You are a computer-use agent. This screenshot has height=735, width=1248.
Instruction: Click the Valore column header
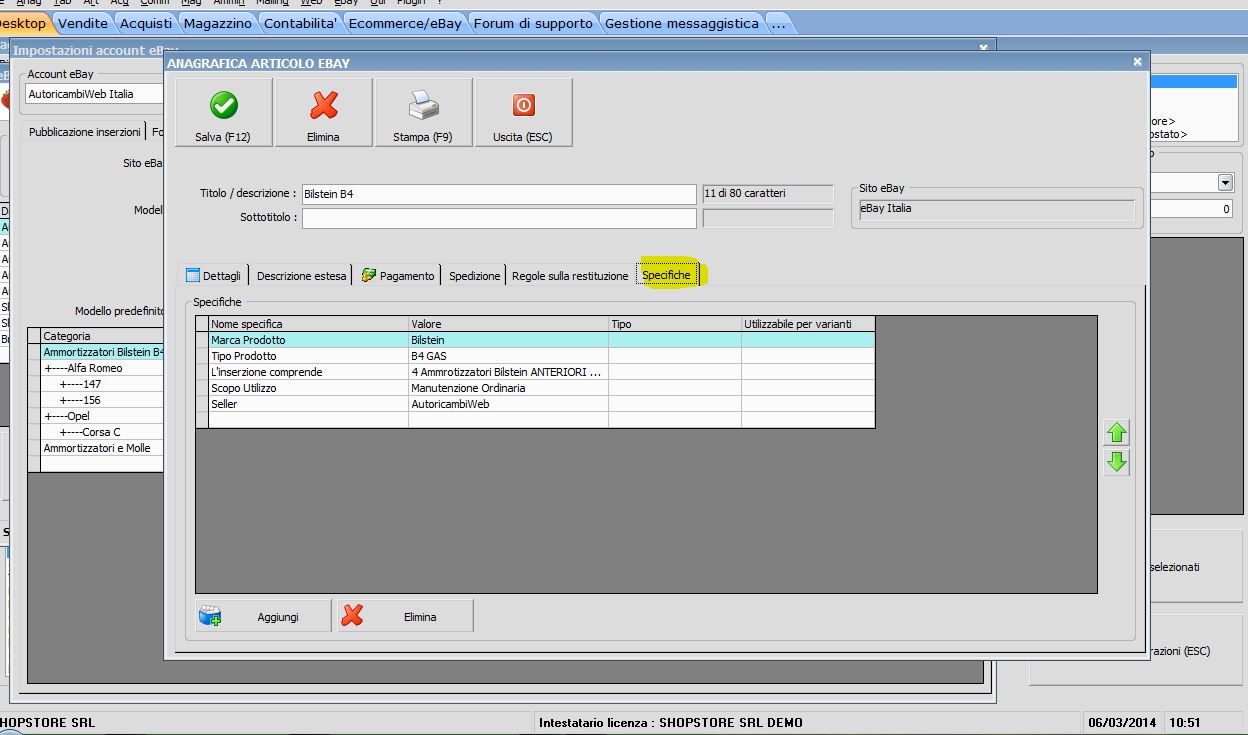coord(508,324)
